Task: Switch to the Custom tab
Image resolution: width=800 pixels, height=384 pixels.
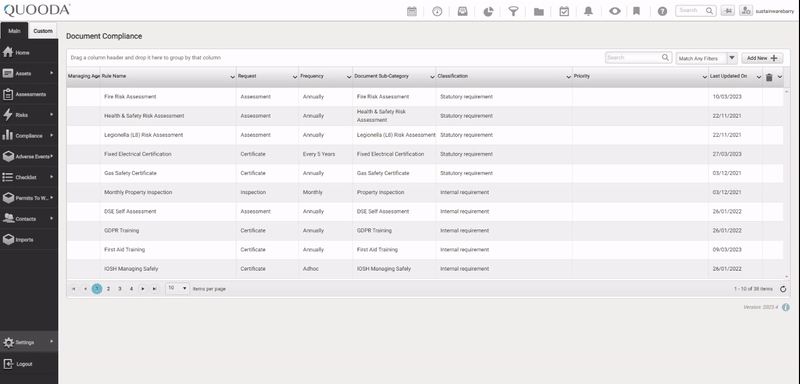Action: tap(43, 31)
